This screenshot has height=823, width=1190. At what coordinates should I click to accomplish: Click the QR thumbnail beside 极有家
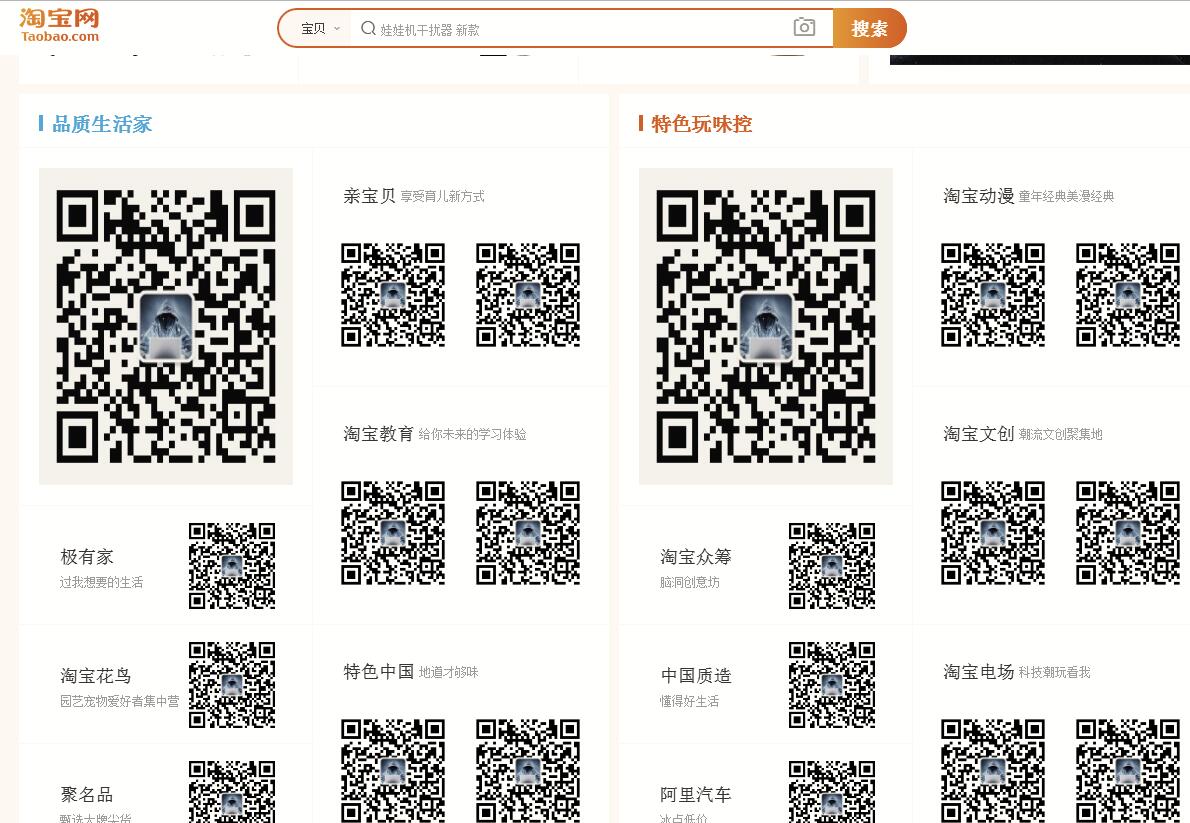pos(232,566)
